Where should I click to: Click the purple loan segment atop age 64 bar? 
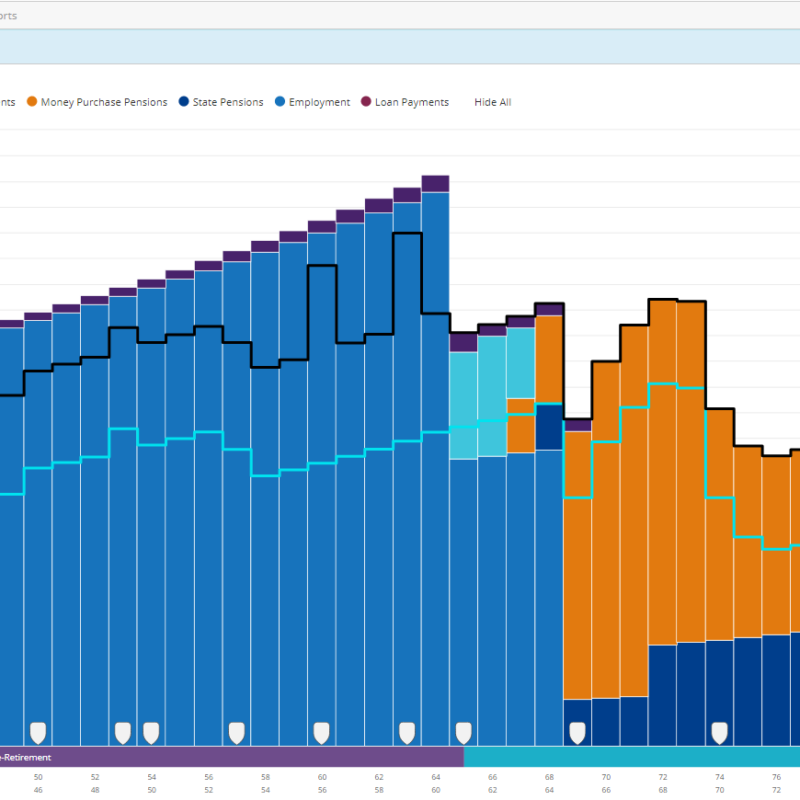pyautogui.click(x=435, y=183)
